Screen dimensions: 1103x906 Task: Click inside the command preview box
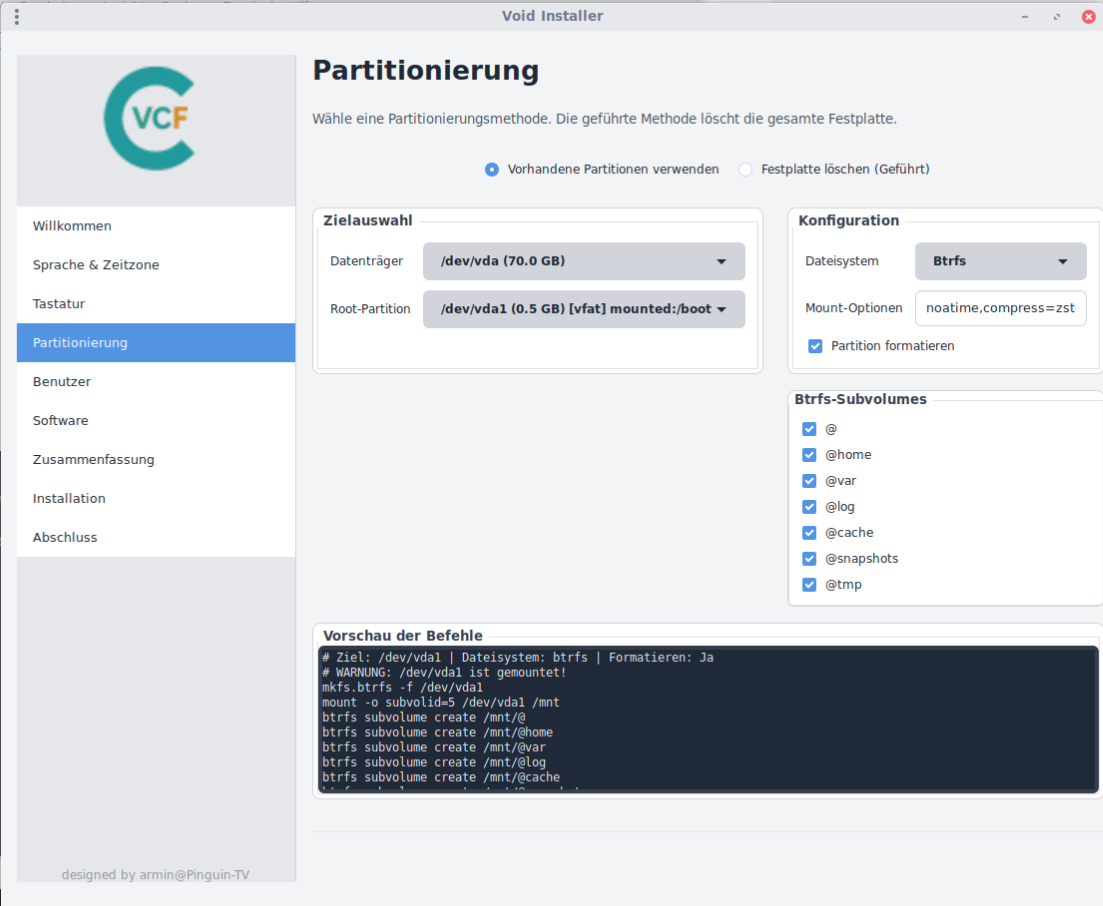coord(708,719)
